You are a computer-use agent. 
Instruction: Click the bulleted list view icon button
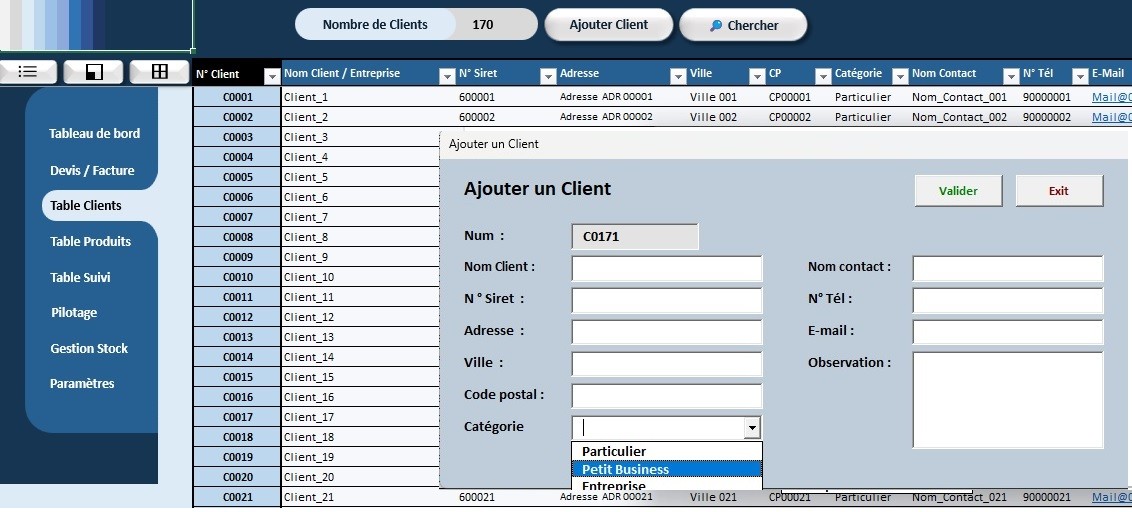click(x=27, y=71)
